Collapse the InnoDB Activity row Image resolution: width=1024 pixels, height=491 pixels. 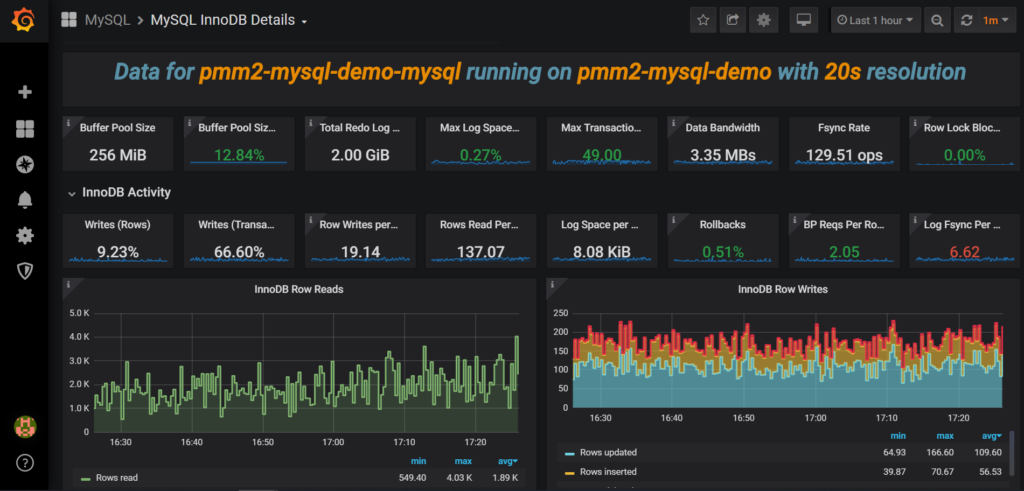pyautogui.click(x=118, y=192)
